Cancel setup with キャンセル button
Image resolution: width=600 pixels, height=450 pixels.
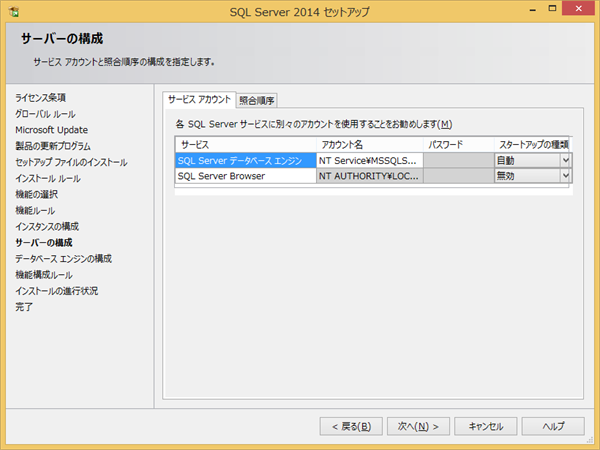click(x=486, y=426)
